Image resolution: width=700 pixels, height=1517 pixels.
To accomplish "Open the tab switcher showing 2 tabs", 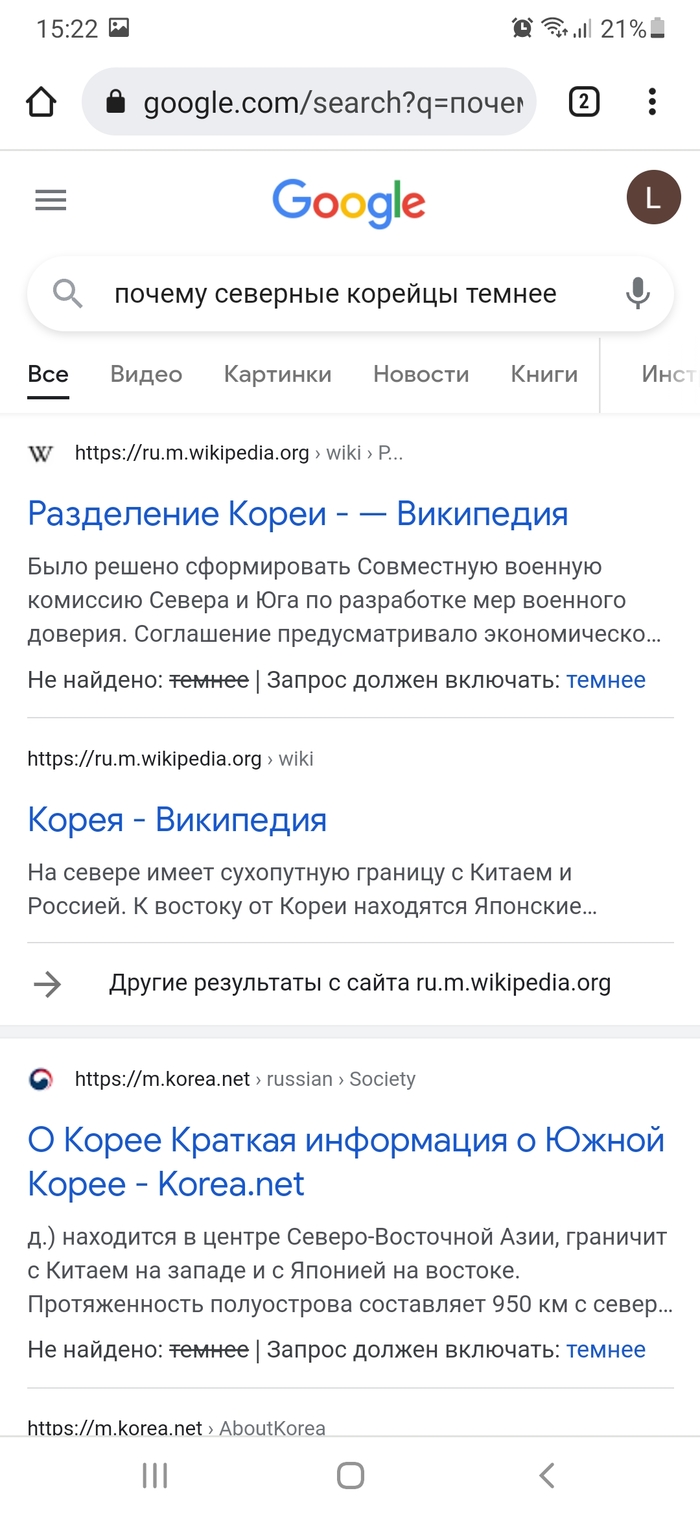I will point(584,102).
